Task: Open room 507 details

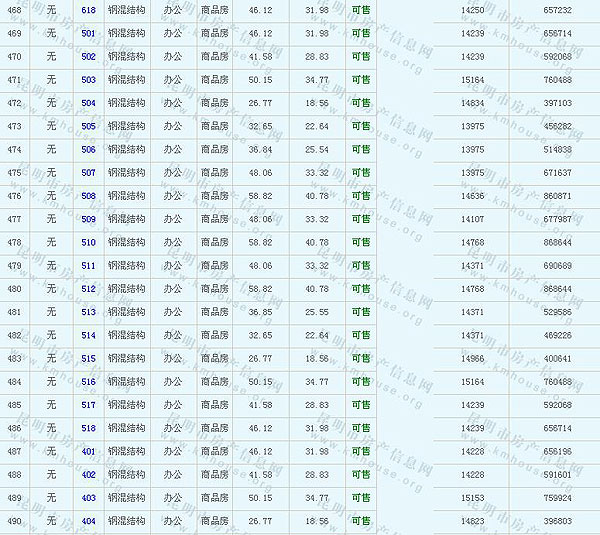Action: [x=89, y=173]
